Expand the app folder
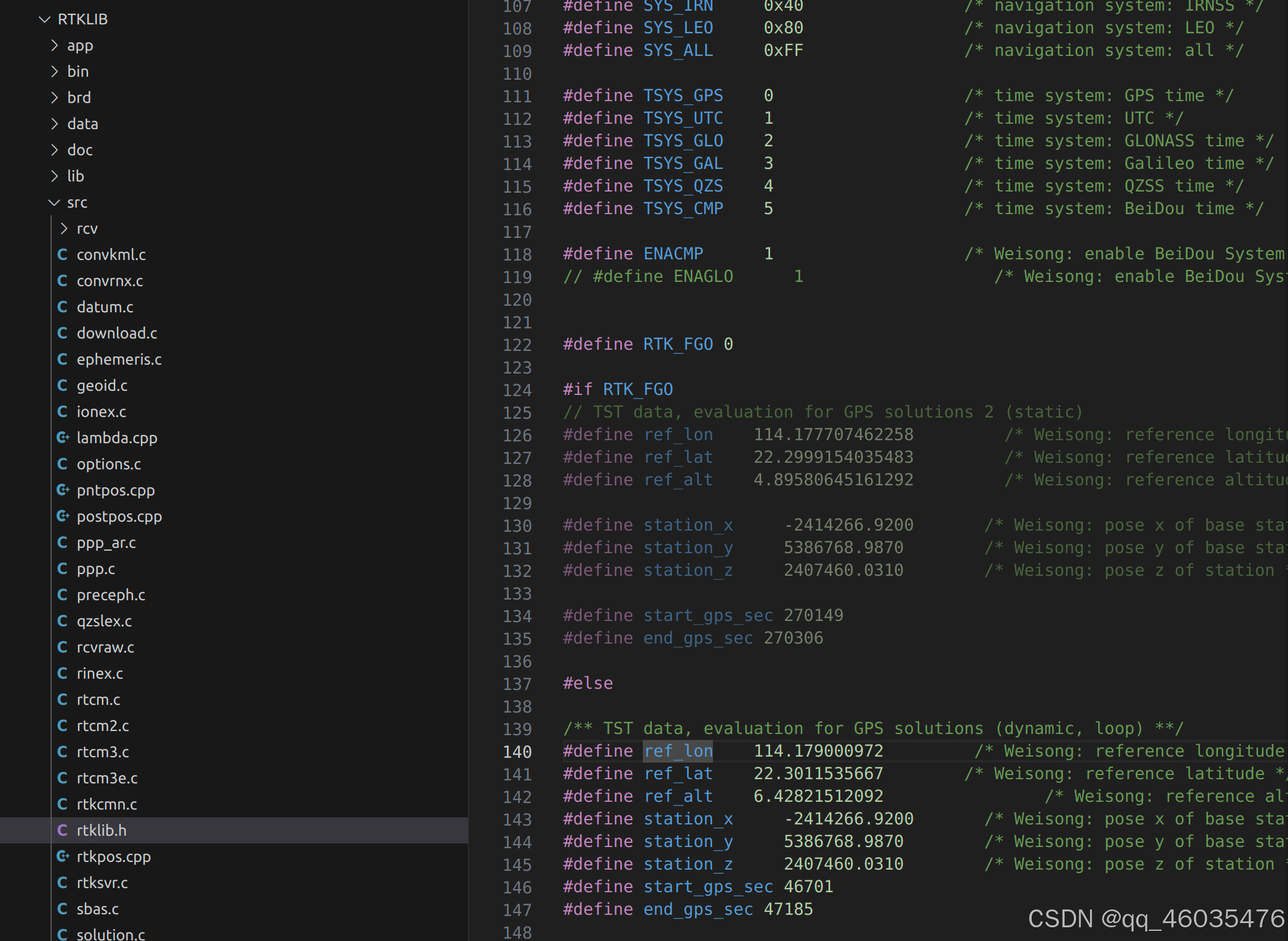The width and height of the screenshot is (1288, 941). pyautogui.click(x=55, y=45)
